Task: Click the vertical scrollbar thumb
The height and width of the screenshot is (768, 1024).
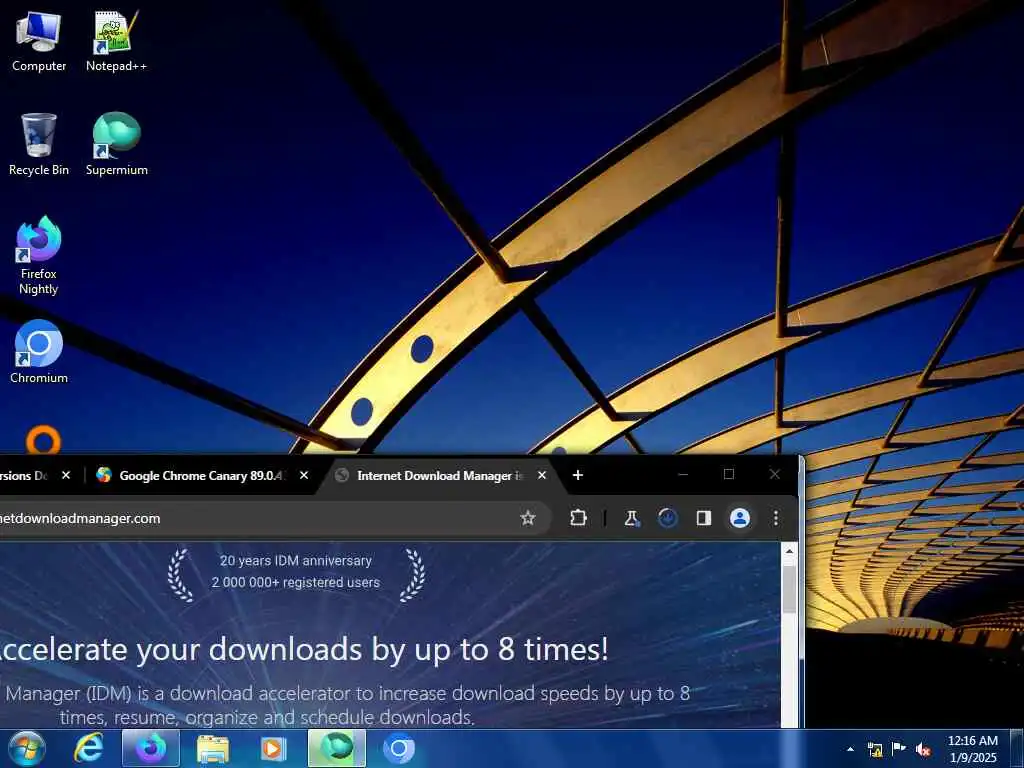Action: coord(789,589)
